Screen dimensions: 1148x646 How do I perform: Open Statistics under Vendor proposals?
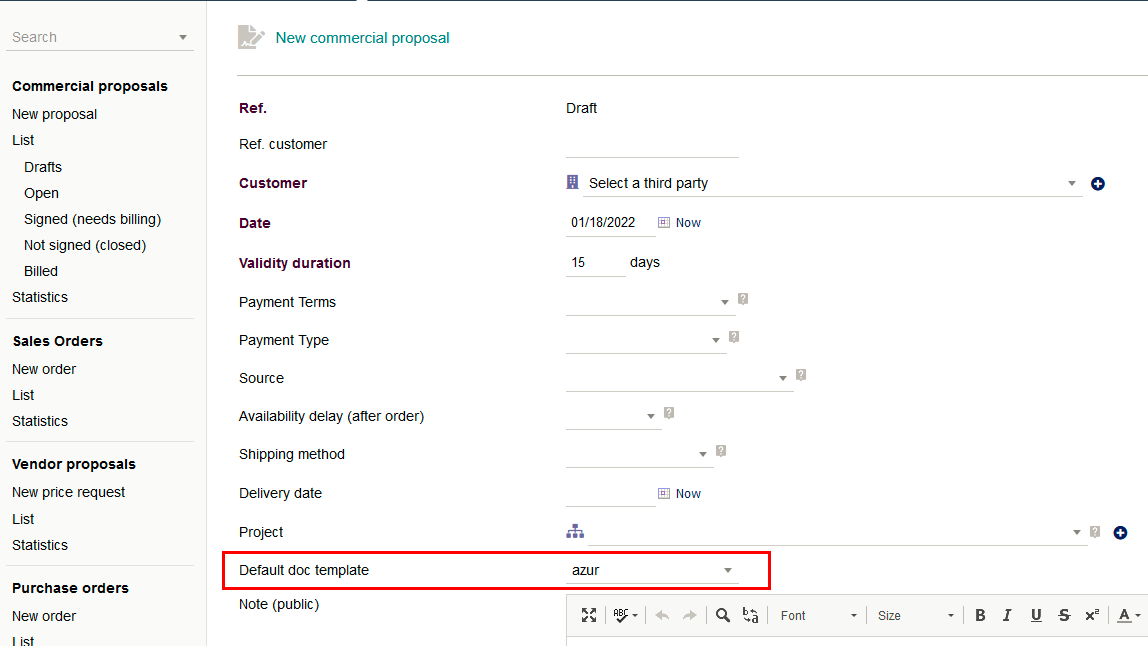40,545
